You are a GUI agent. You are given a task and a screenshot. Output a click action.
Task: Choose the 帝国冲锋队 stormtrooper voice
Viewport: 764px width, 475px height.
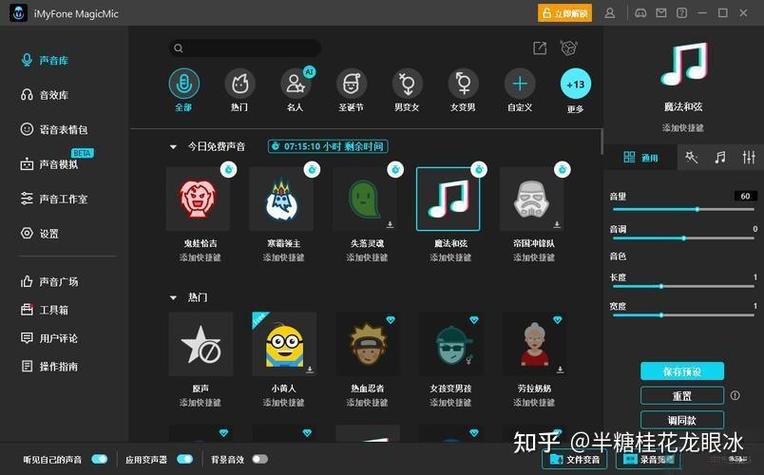pos(532,199)
